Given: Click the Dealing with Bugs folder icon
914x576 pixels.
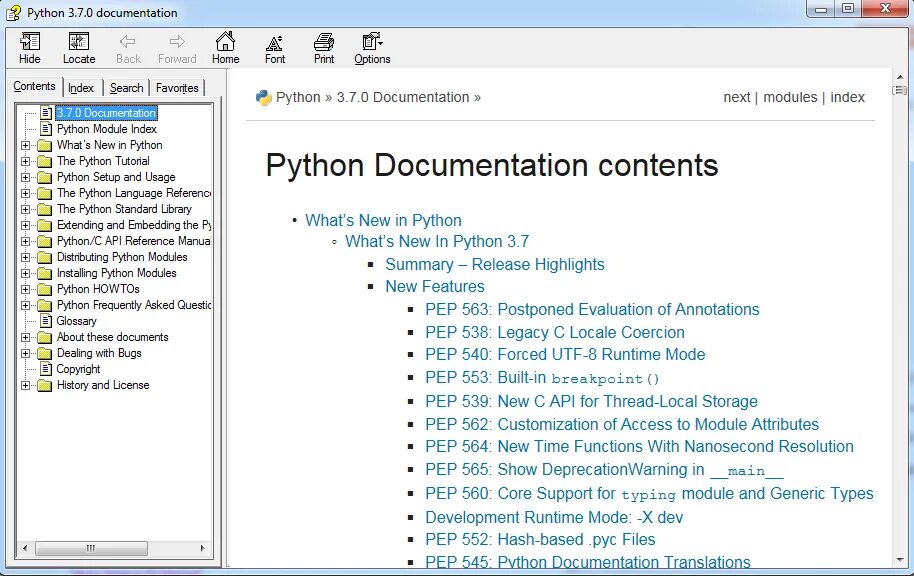Looking at the screenshot, I should [x=45, y=353].
